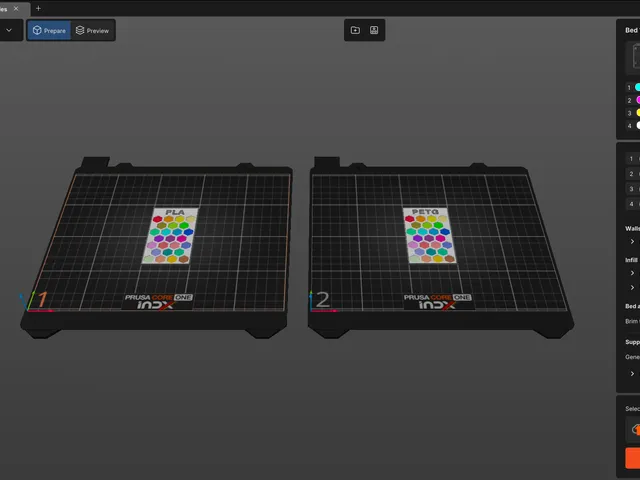The height and width of the screenshot is (480, 640).
Task: Click the import model icon beside folder icon
Action: (374, 30)
